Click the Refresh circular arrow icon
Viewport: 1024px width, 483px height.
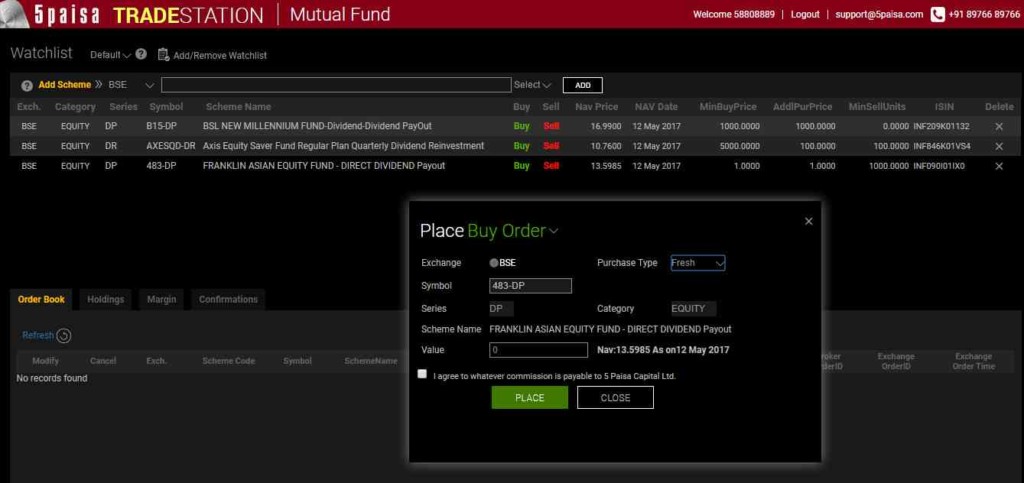pyautogui.click(x=64, y=336)
